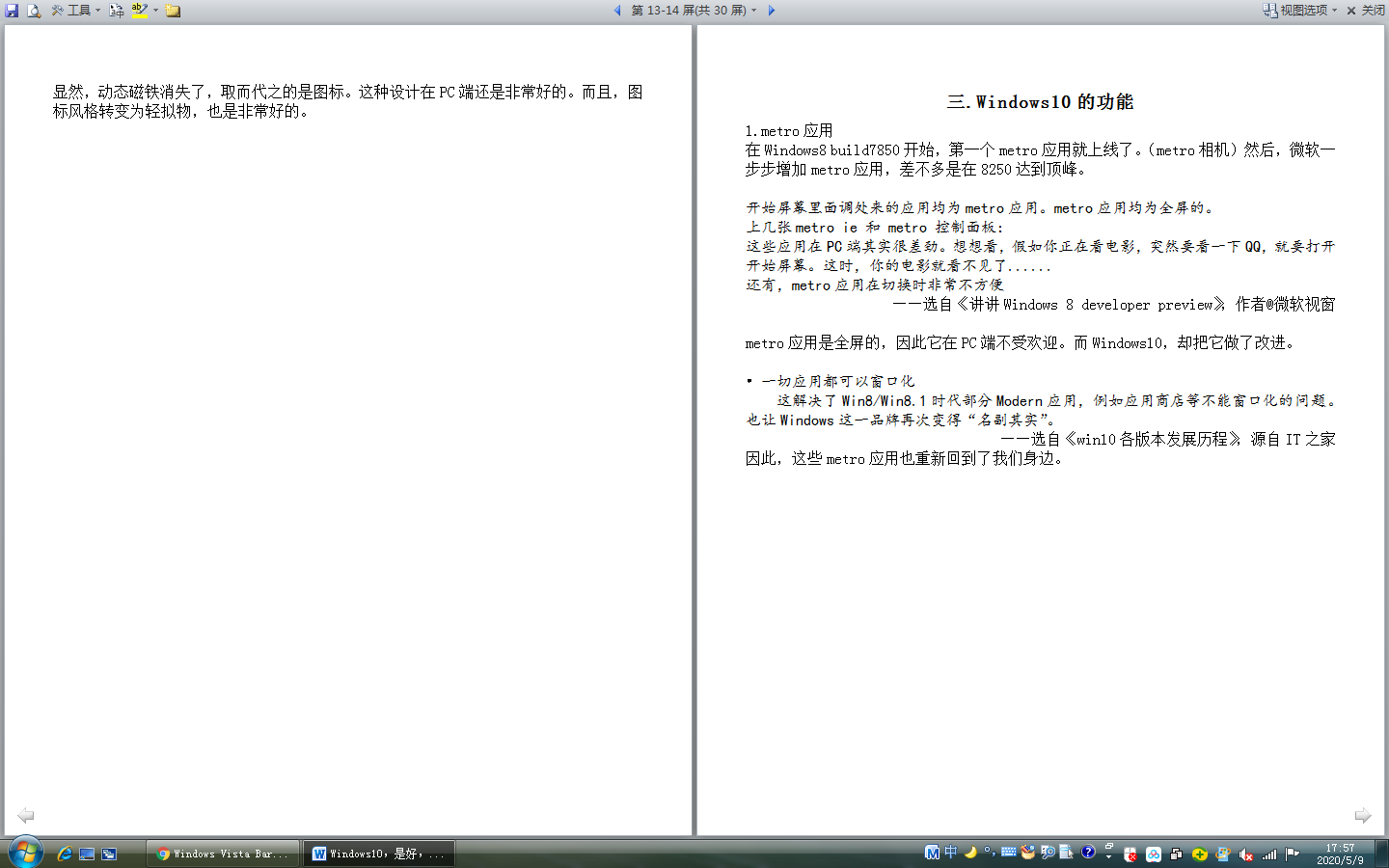The width and height of the screenshot is (1389, 868).
Task: Insert a new comment with the note icon
Action: 174,11
